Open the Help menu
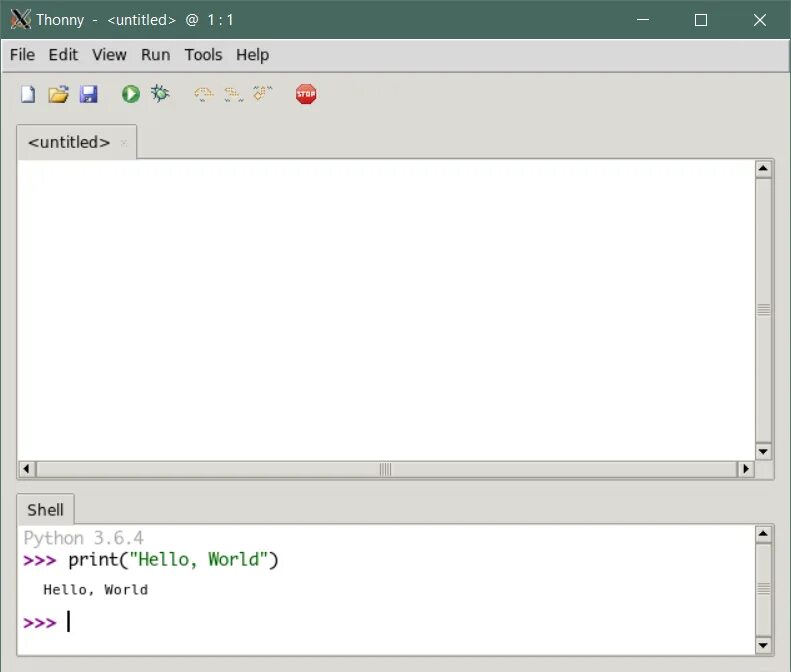This screenshot has width=791, height=672. click(x=252, y=54)
